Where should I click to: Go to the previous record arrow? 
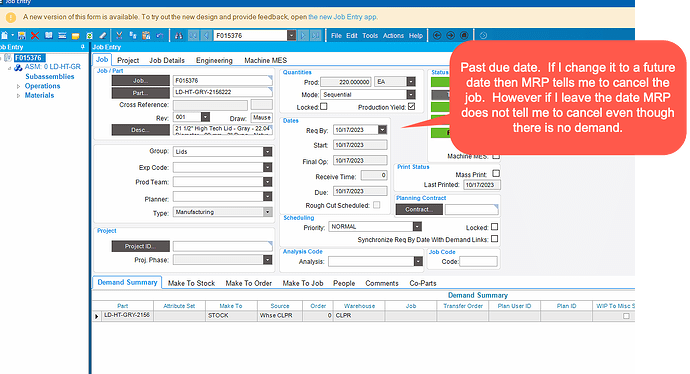tap(206, 36)
